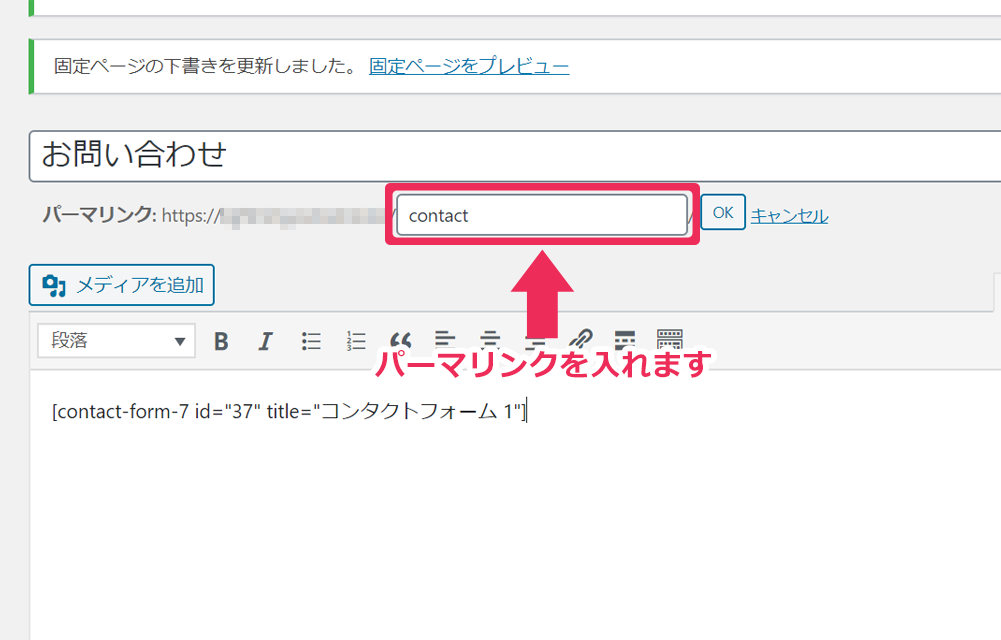Open the 固定ページをプレビュー link
This screenshot has width=1001, height=640.
point(469,67)
